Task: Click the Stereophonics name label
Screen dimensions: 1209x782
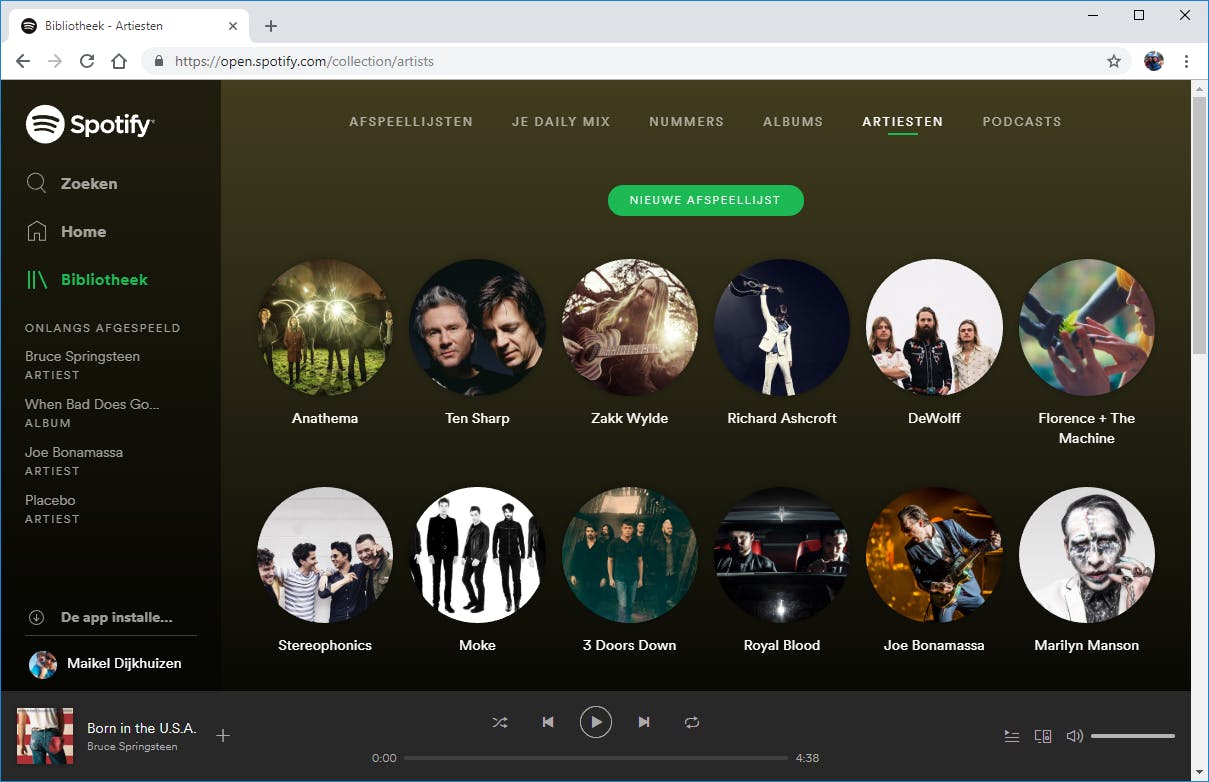Action: 325,645
